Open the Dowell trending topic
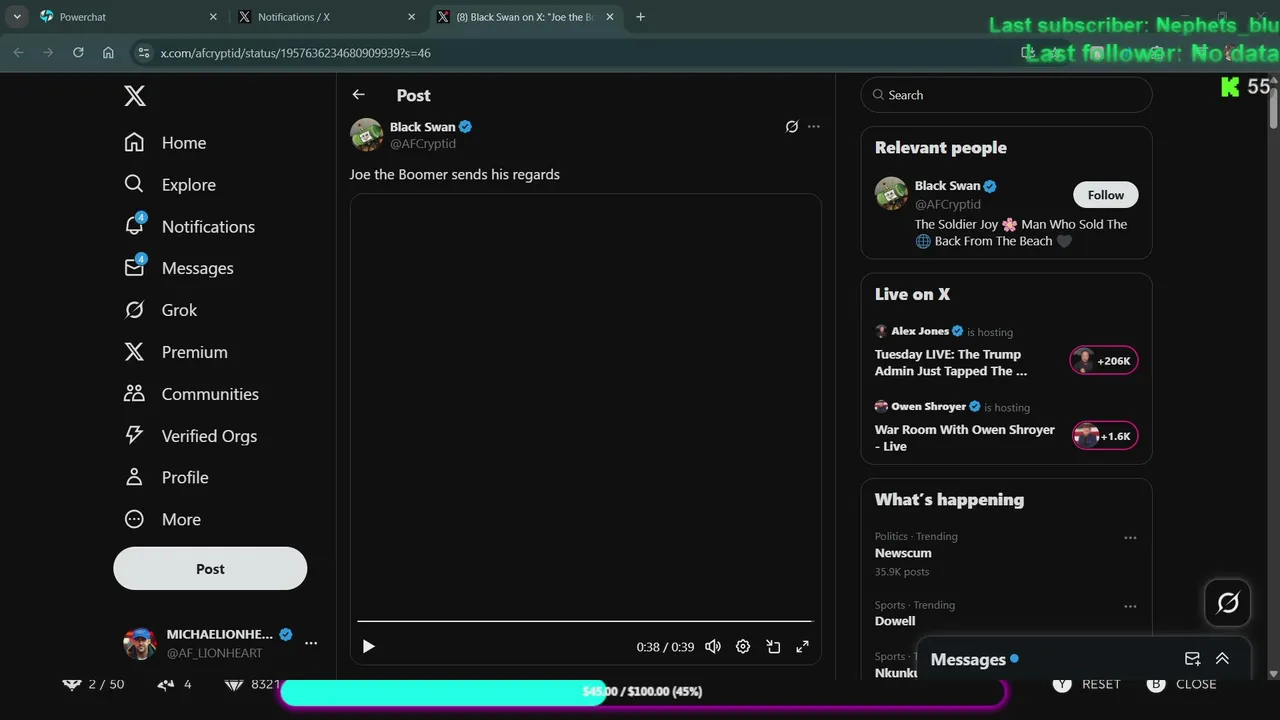This screenshot has height=720, width=1280. [x=895, y=621]
